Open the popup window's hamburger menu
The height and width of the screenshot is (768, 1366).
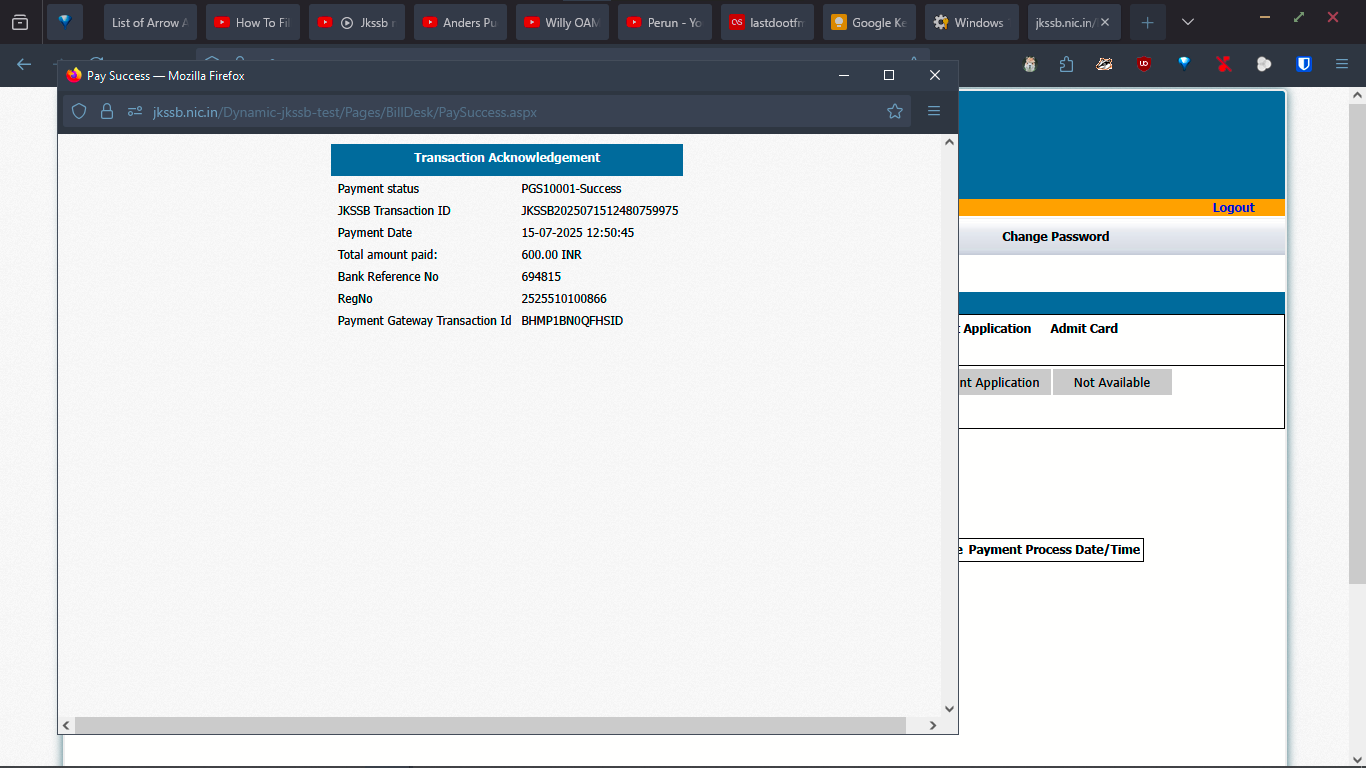934,112
